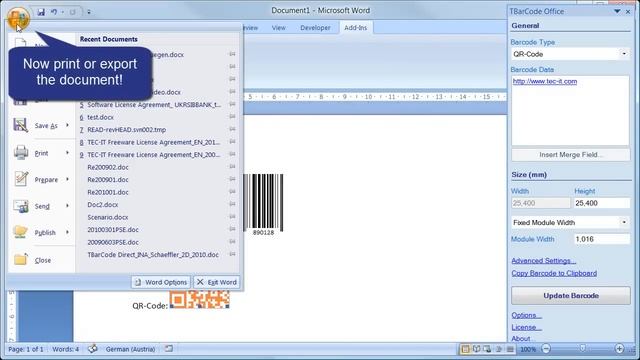Open the Advanced Settings link
Viewport: 640px width, 360px height.
click(x=544, y=260)
